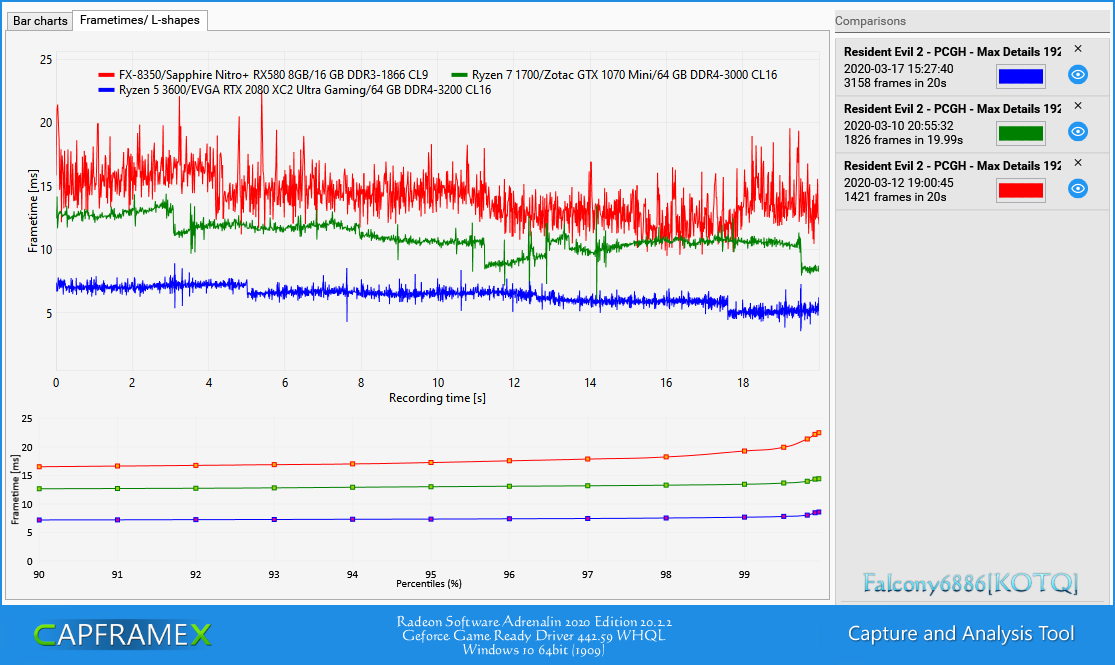The width and height of the screenshot is (1115, 665).
Task: Click the '1421 frames in 20s' text
Action: click(x=895, y=196)
